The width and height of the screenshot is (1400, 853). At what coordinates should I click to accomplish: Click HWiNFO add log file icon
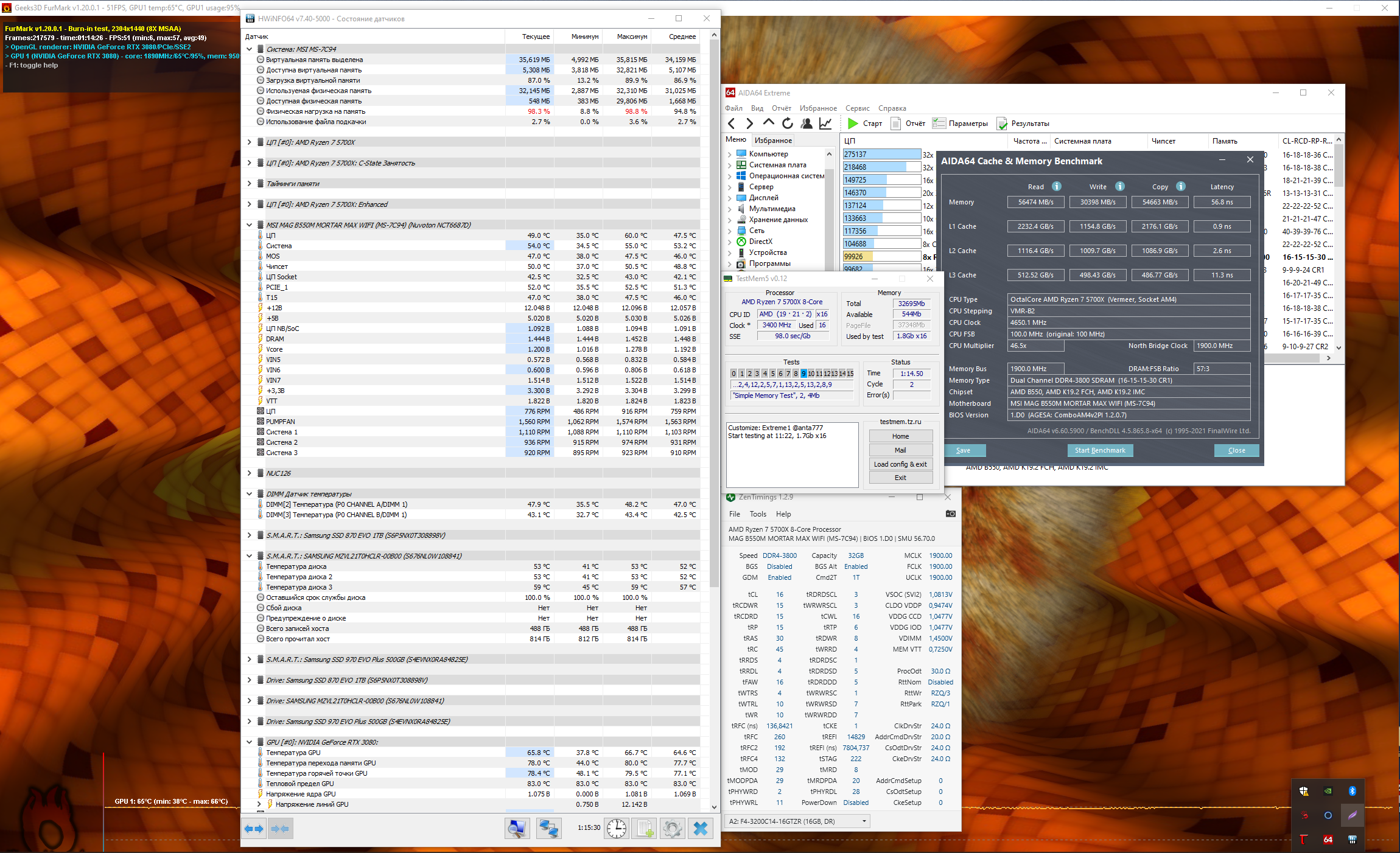click(645, 829)
